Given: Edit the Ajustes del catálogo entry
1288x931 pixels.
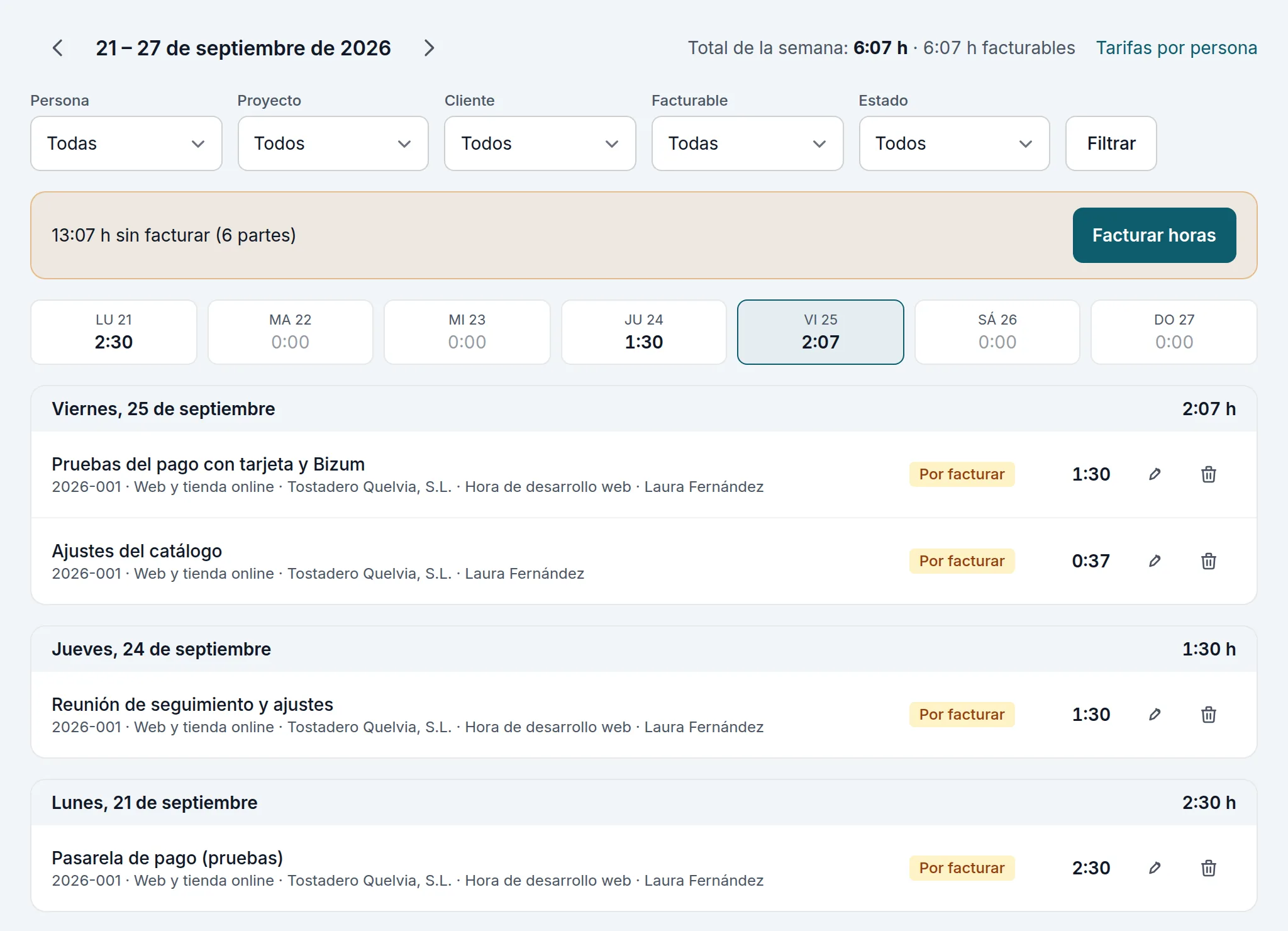Looking at the screenshot, I should [1155, 561].
